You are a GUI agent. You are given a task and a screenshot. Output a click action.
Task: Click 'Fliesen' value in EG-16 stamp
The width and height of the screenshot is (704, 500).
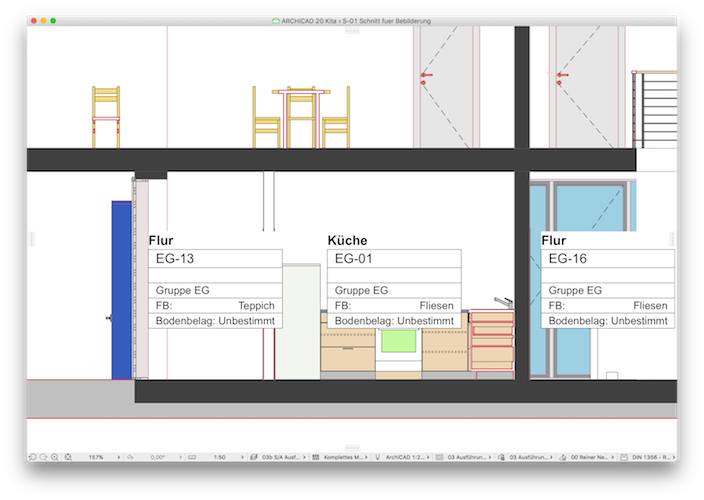pos(650,306)
